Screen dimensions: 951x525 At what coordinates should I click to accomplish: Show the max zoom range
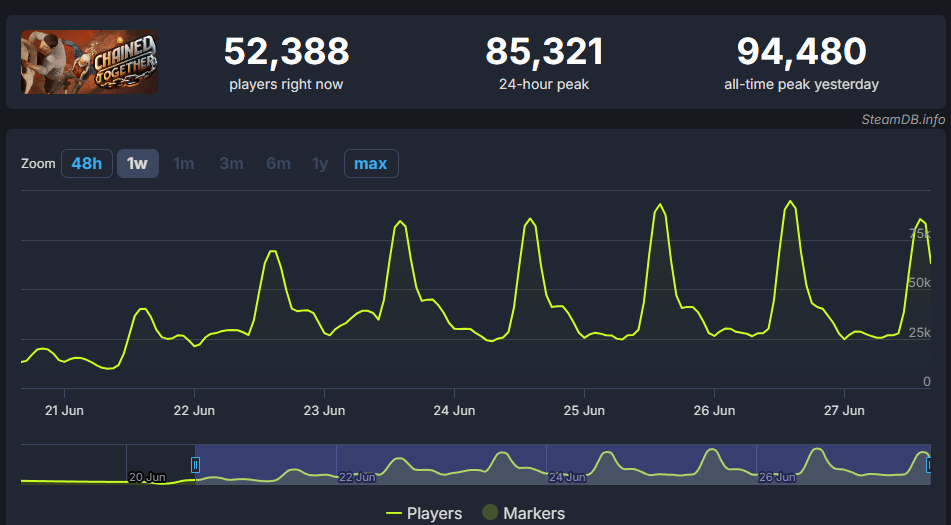[371, 164]
